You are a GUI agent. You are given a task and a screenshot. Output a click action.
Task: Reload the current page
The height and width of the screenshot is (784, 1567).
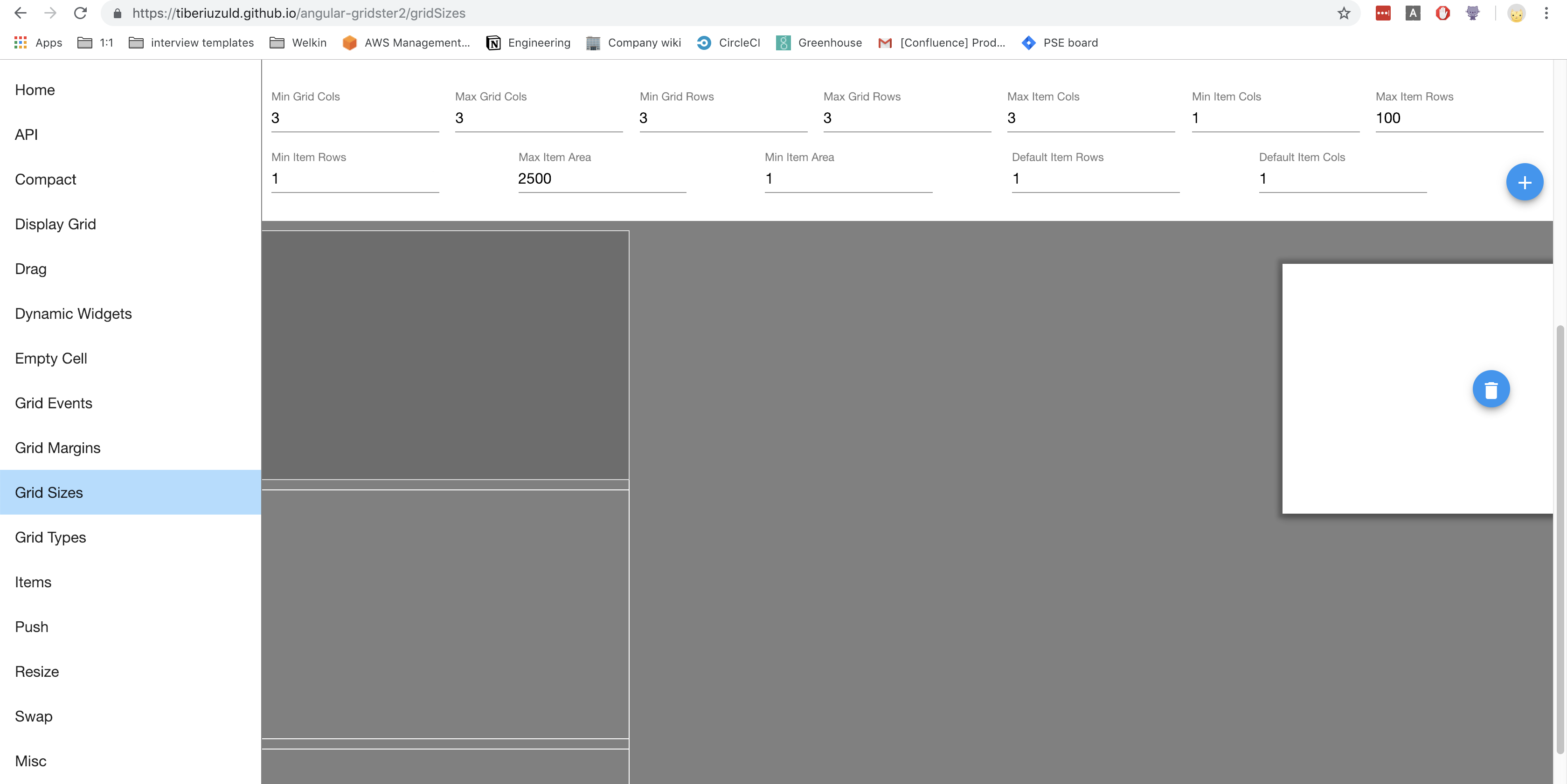[x=80, y=13]
